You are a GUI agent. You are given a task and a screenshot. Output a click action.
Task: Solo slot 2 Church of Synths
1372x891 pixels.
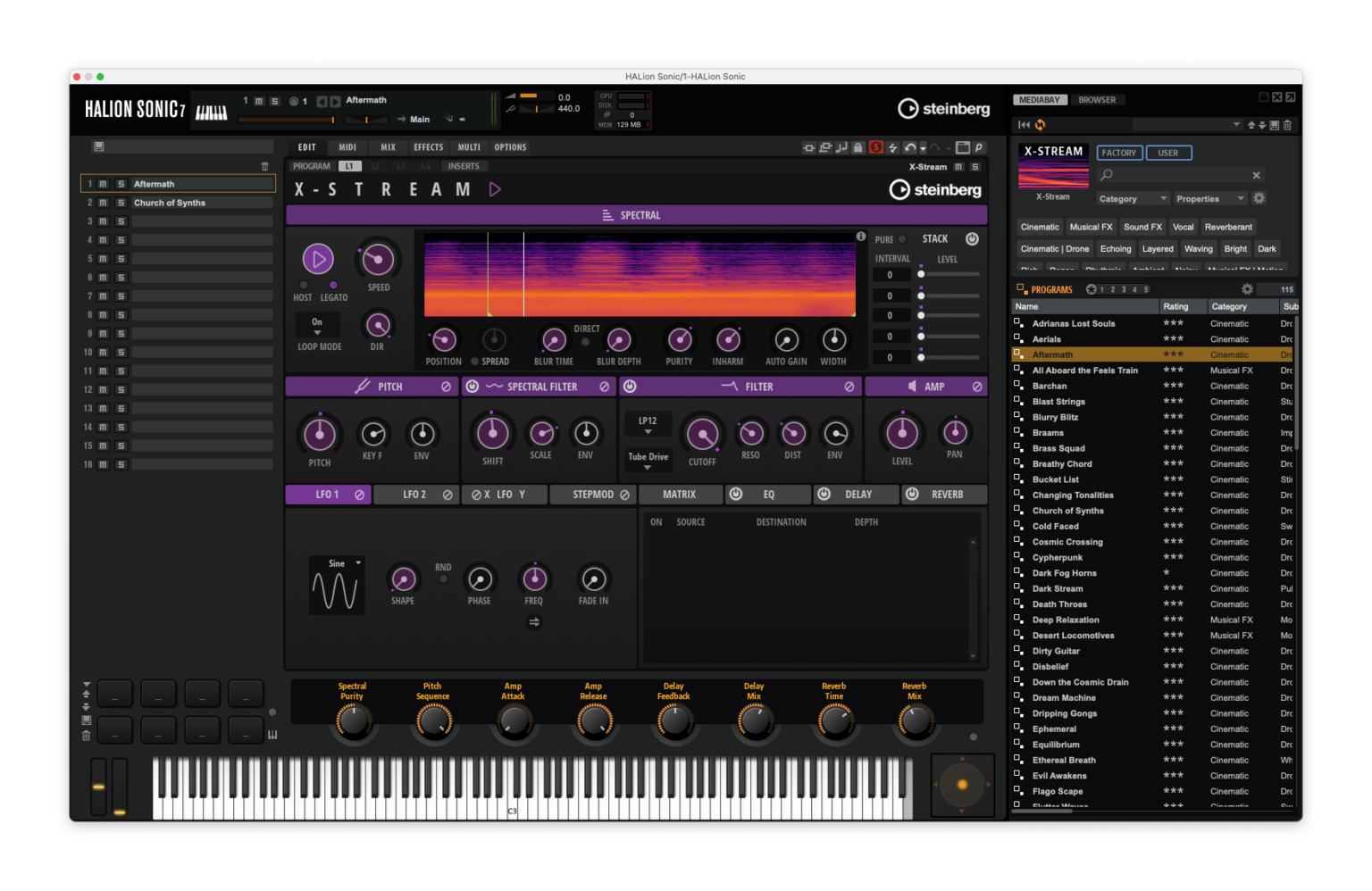coord(121,203)
